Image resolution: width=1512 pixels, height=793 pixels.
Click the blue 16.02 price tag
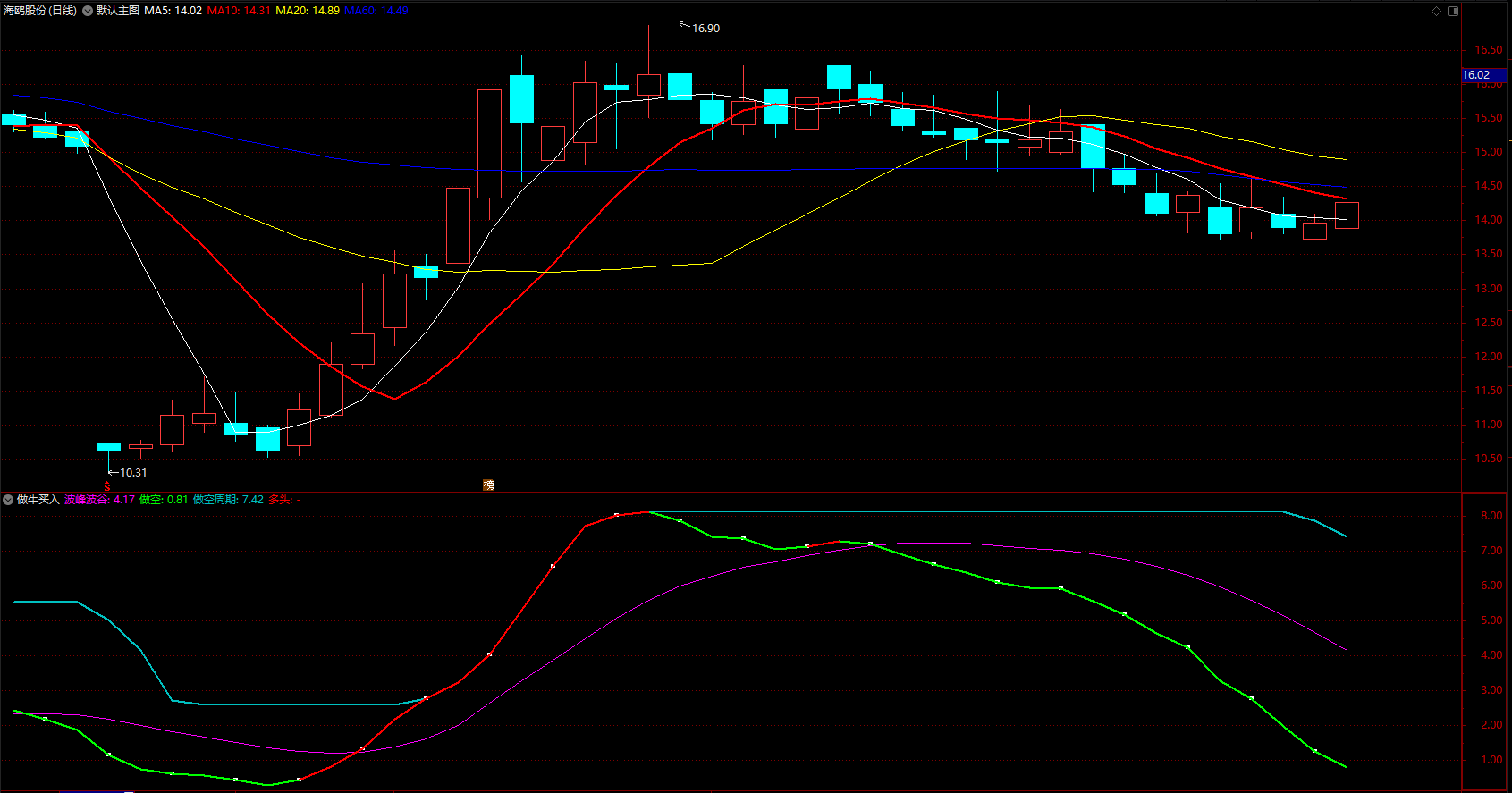1484,75
